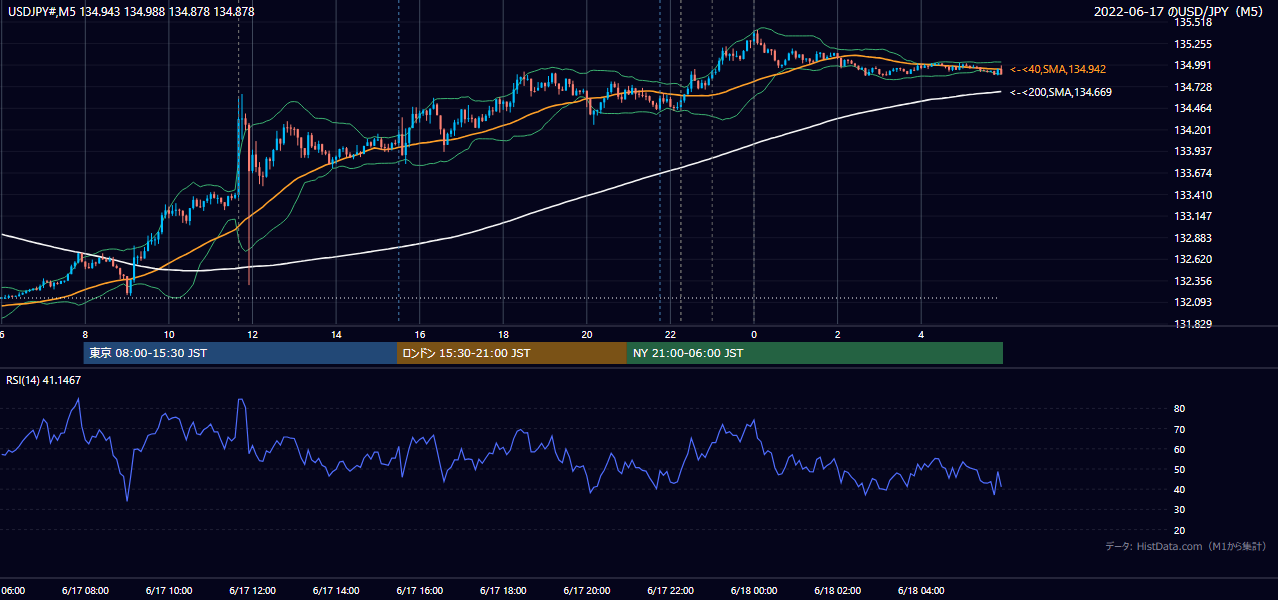This screenshot has height=600, width=1278.
Task: Click the ロンドン 15:30-21:00 JST session bar
Action: coord(512,353)
